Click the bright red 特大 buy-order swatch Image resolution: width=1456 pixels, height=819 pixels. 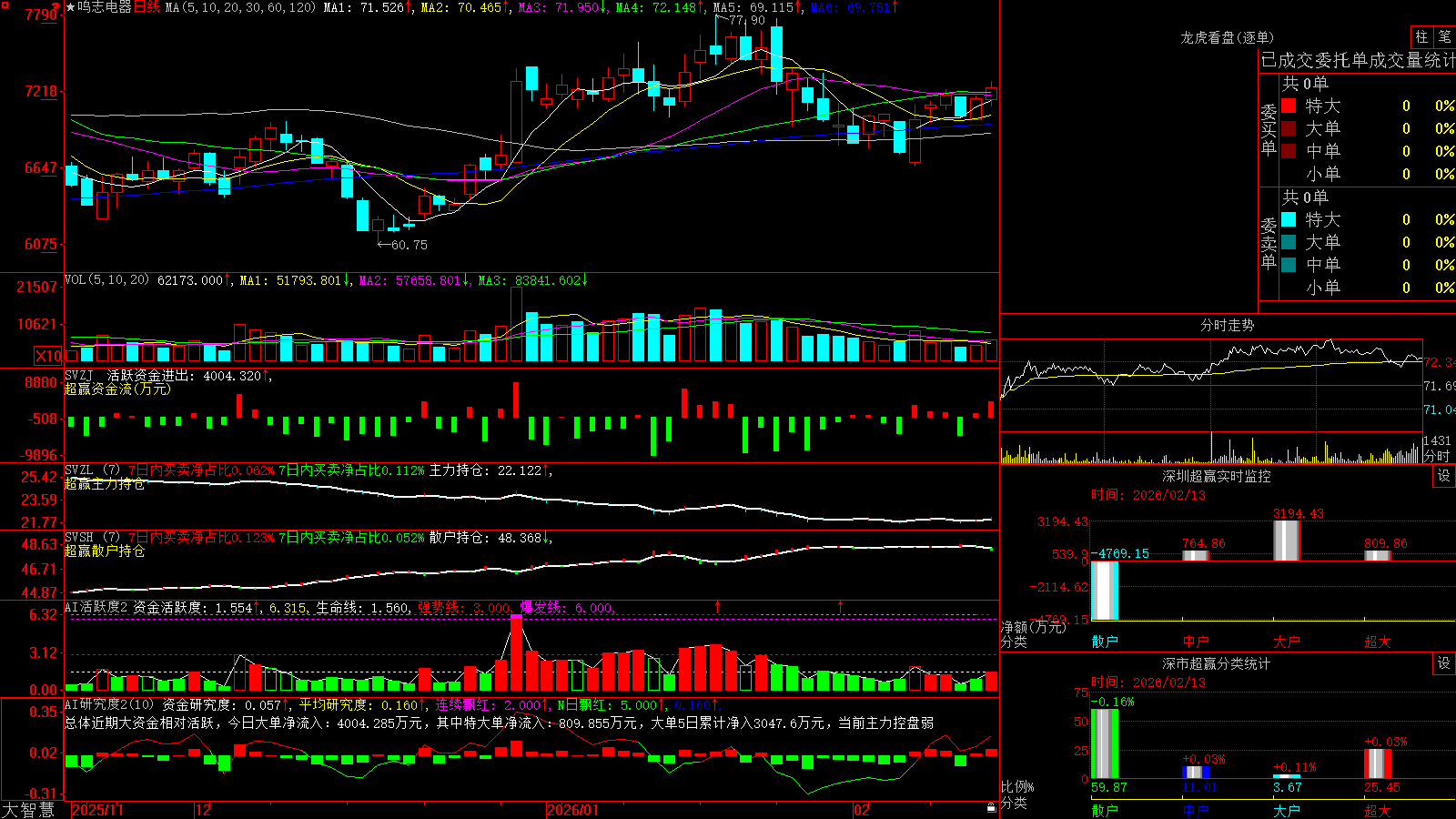(1289, 106)
